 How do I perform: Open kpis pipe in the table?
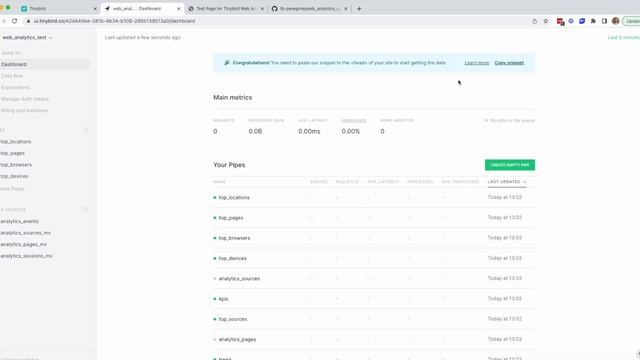pos(223,299)
